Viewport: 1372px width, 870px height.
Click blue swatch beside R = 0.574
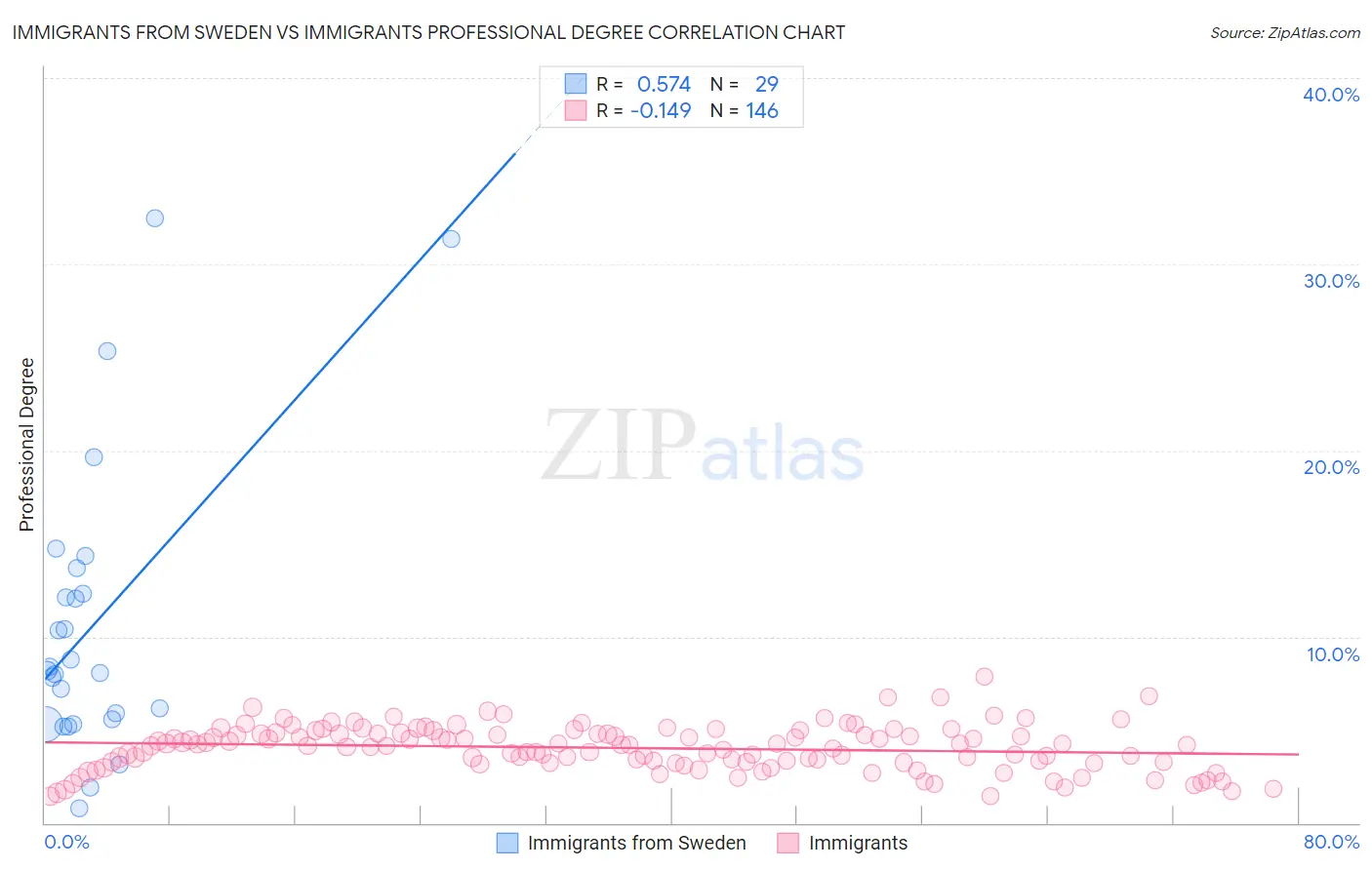(x=576, y=84)
